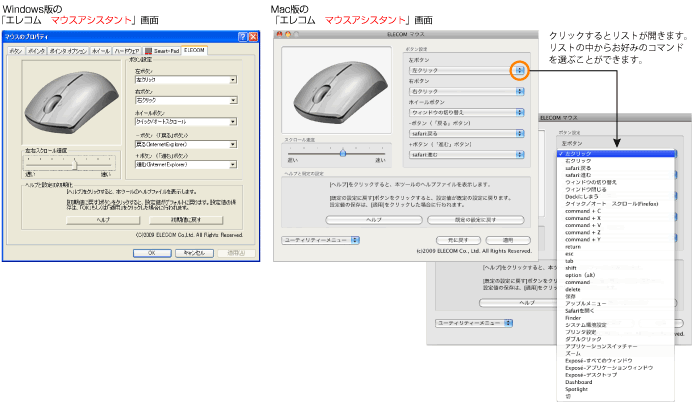Choose ウィンドウ閉じる in the open list
The height and width of the screenshot is (405, 695).
[x=616, y=189]
